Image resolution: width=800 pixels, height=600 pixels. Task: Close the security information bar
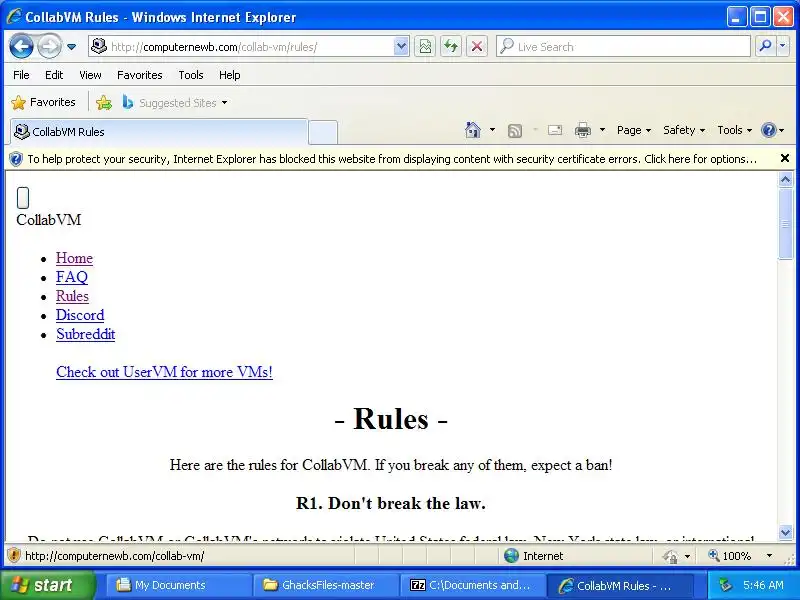pyautogui.click(x=785, y=158)
